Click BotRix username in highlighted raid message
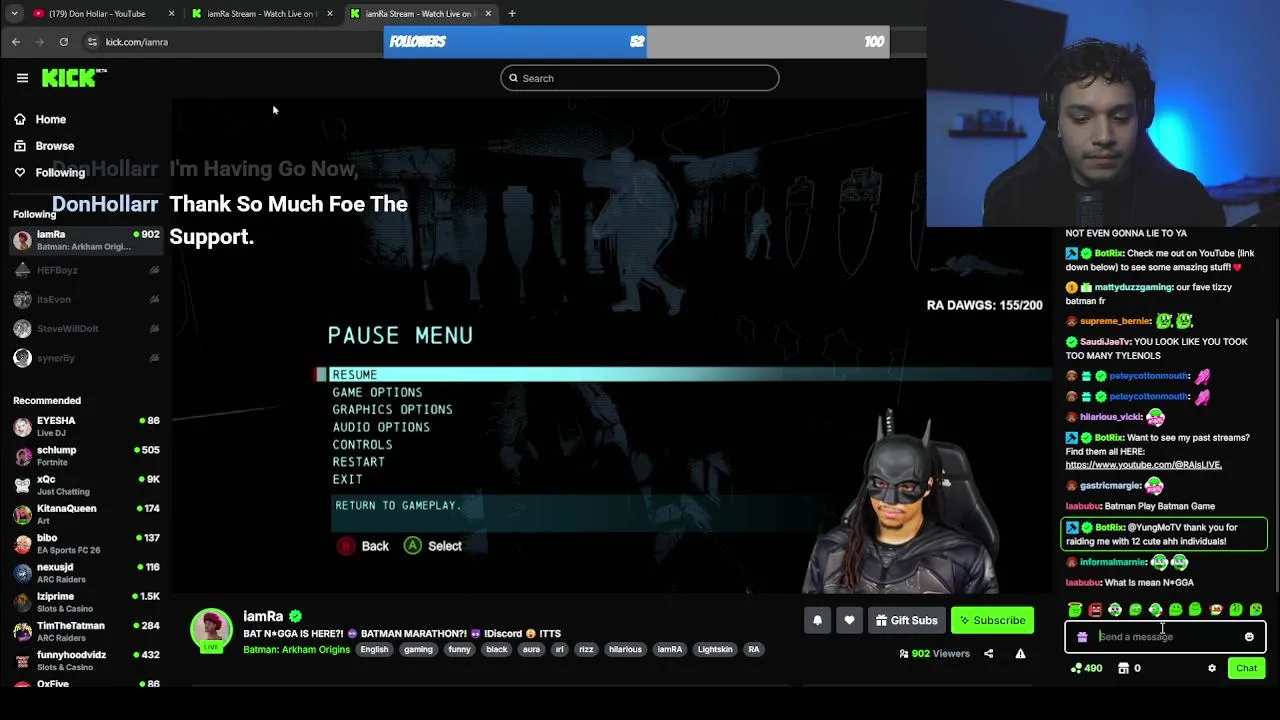This screenshot has width=1280, height=720. (x=1109, y=527)
